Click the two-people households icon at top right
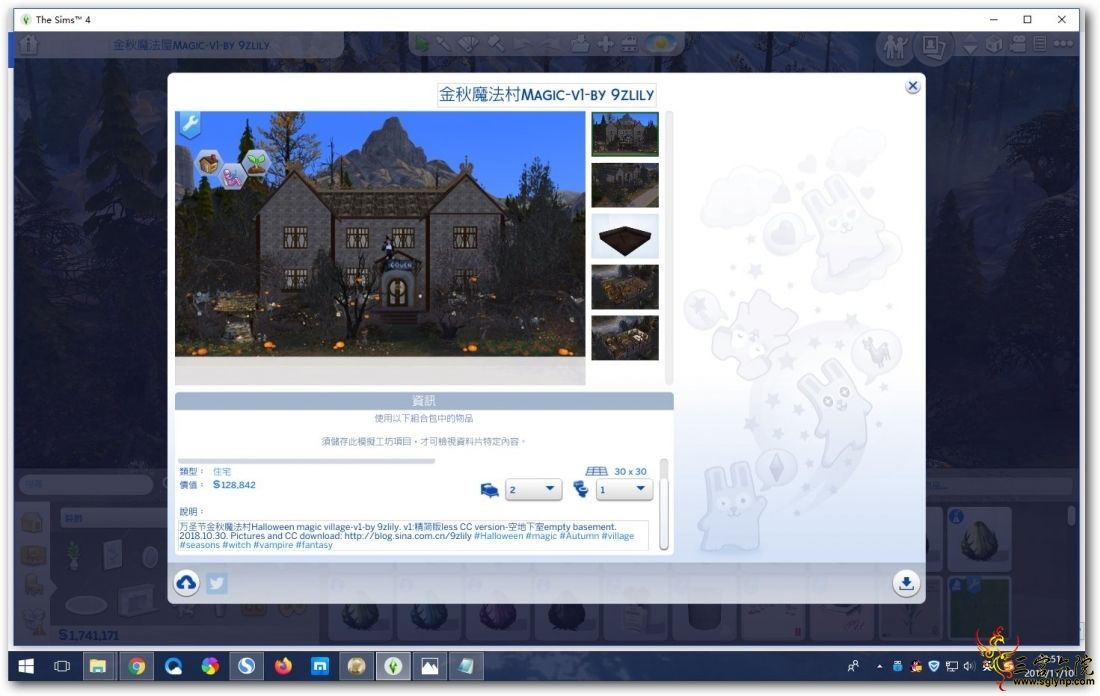The width and height of the screenshot is (1100, 696). (894, 46)
